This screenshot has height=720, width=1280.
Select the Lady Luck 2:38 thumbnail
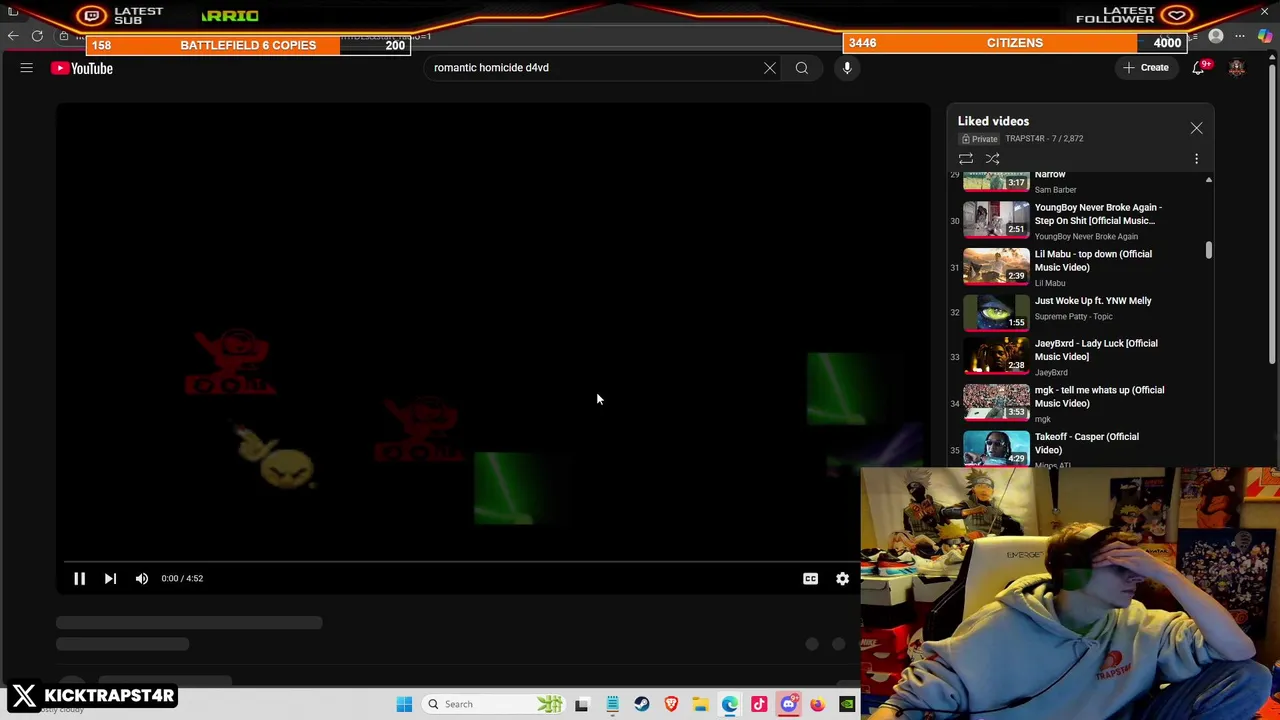(996, 356)
